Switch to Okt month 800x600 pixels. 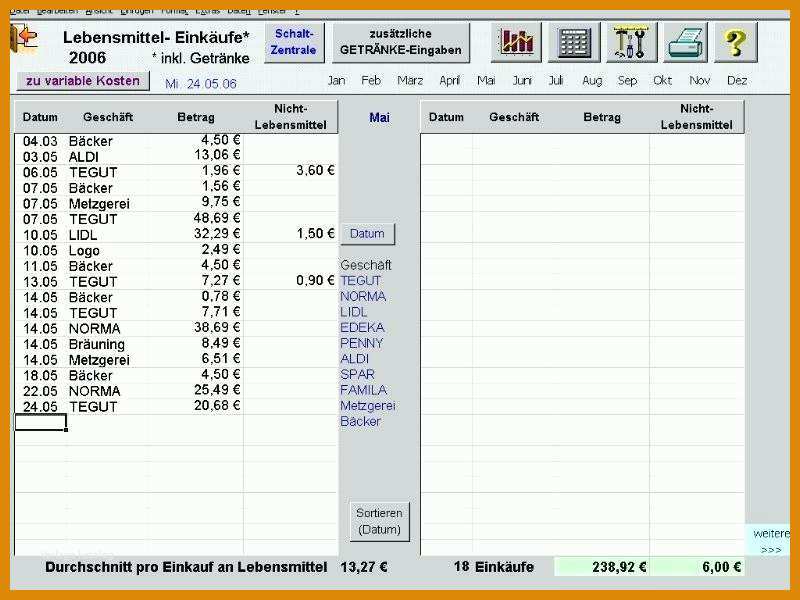662,81
